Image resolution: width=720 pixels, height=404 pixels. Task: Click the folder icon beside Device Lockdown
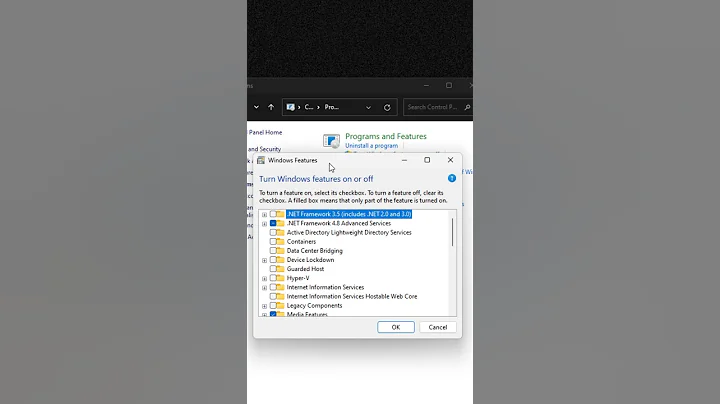coord(280,260)
